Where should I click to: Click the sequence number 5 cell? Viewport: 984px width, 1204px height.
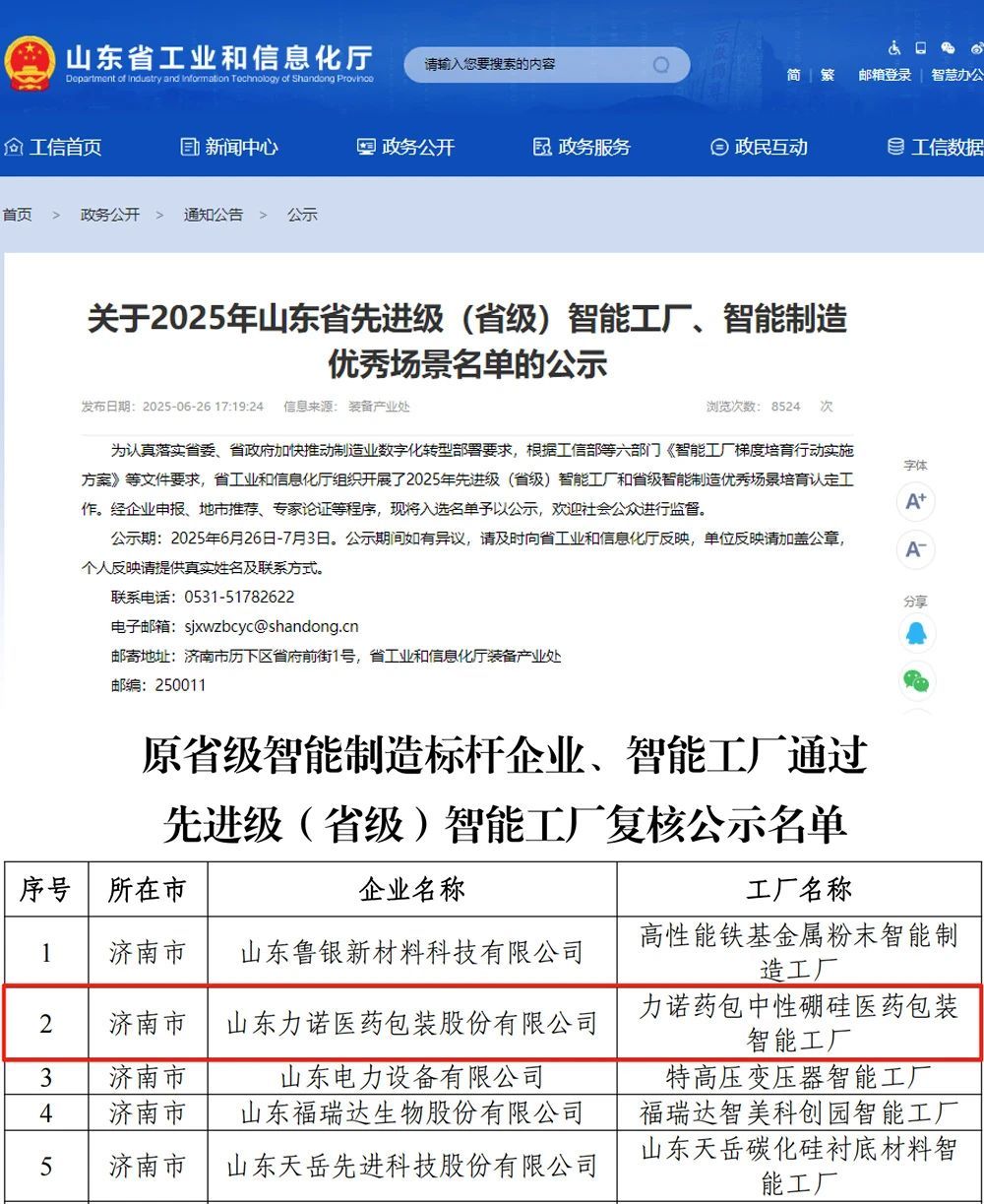coord(45,1167)
